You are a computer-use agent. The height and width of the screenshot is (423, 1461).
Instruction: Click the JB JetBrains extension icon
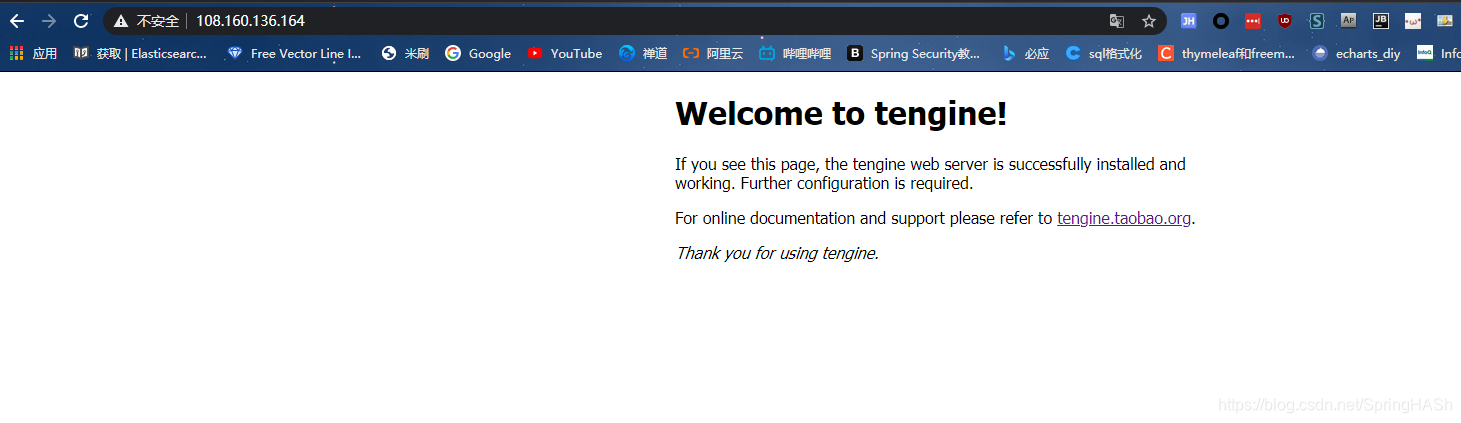(x=1381, y=21)
